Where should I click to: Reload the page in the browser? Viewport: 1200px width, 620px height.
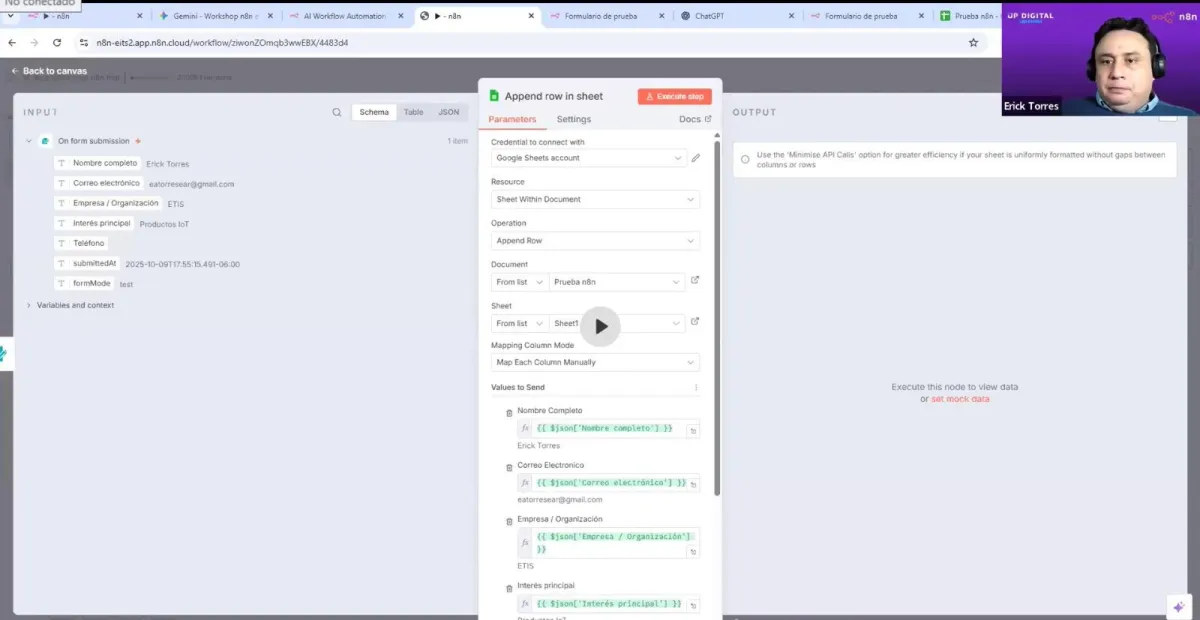pos(57,43)
